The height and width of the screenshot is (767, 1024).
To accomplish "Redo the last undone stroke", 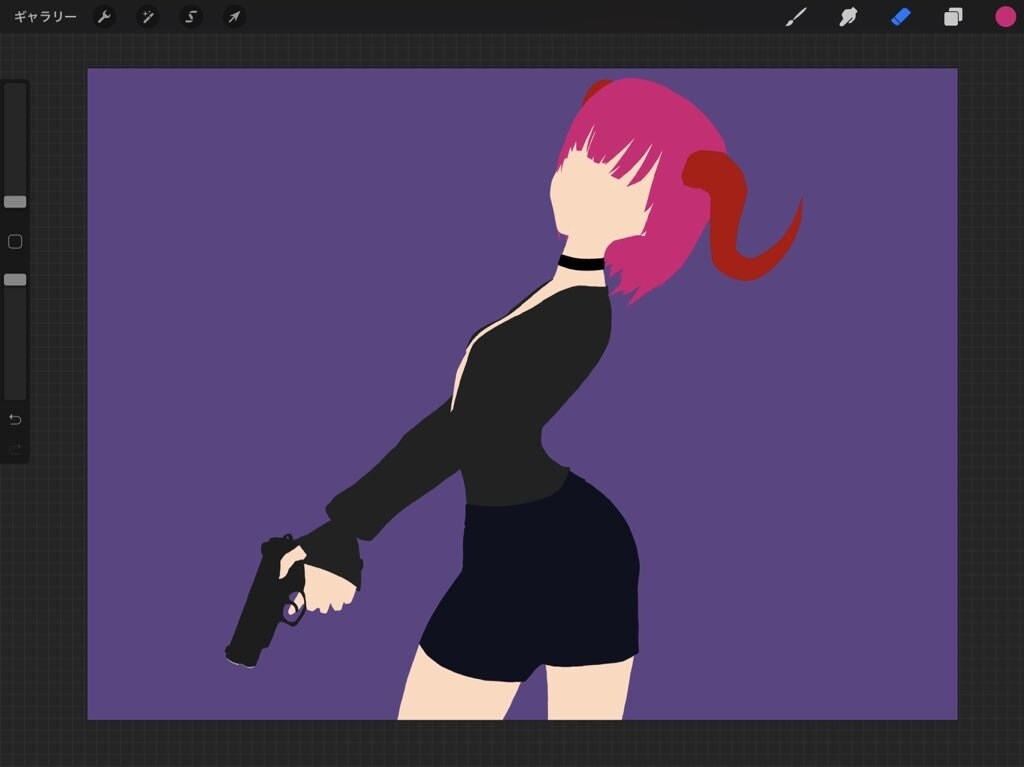I will 15,449.
